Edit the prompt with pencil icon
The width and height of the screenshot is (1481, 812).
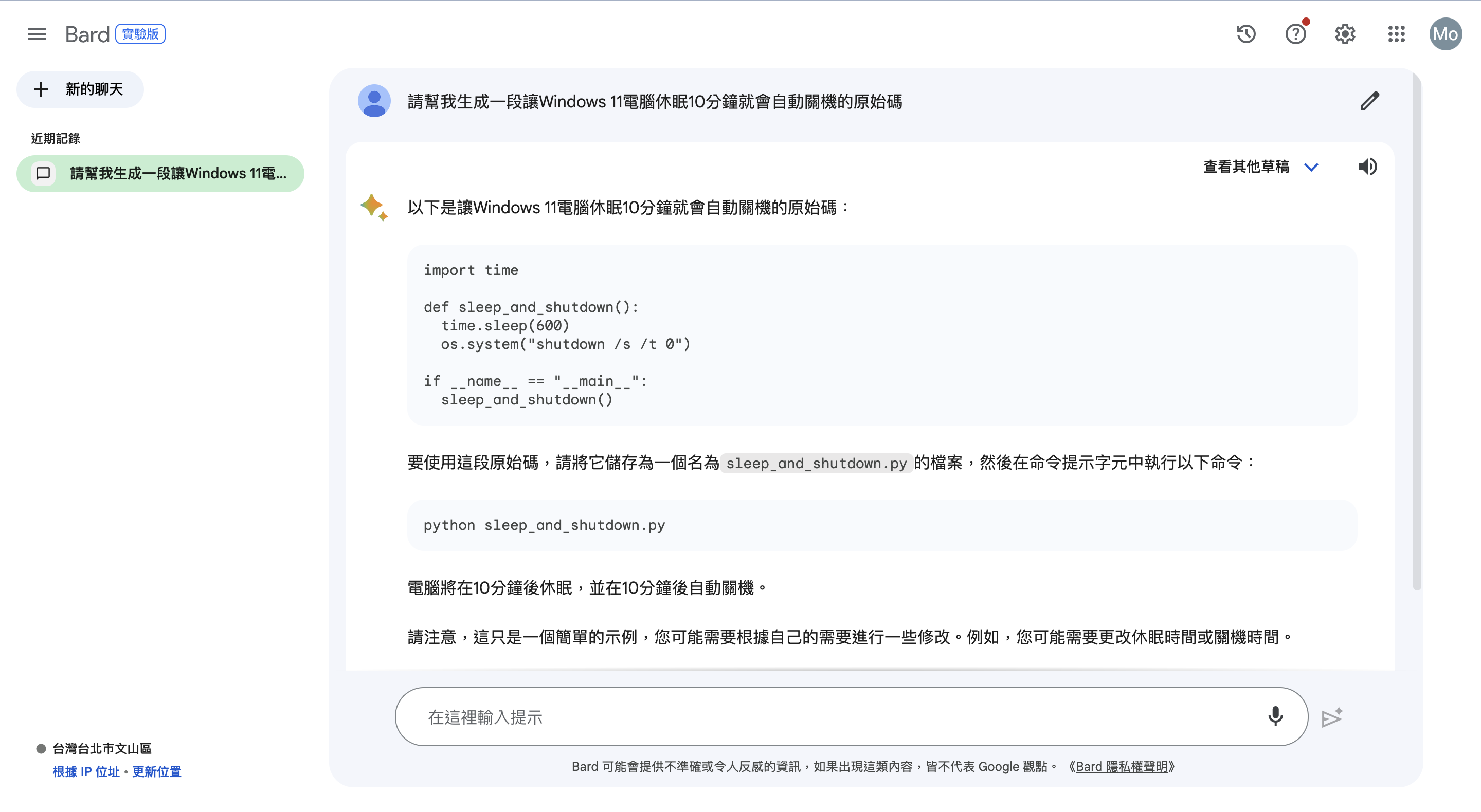point(1369,101)
